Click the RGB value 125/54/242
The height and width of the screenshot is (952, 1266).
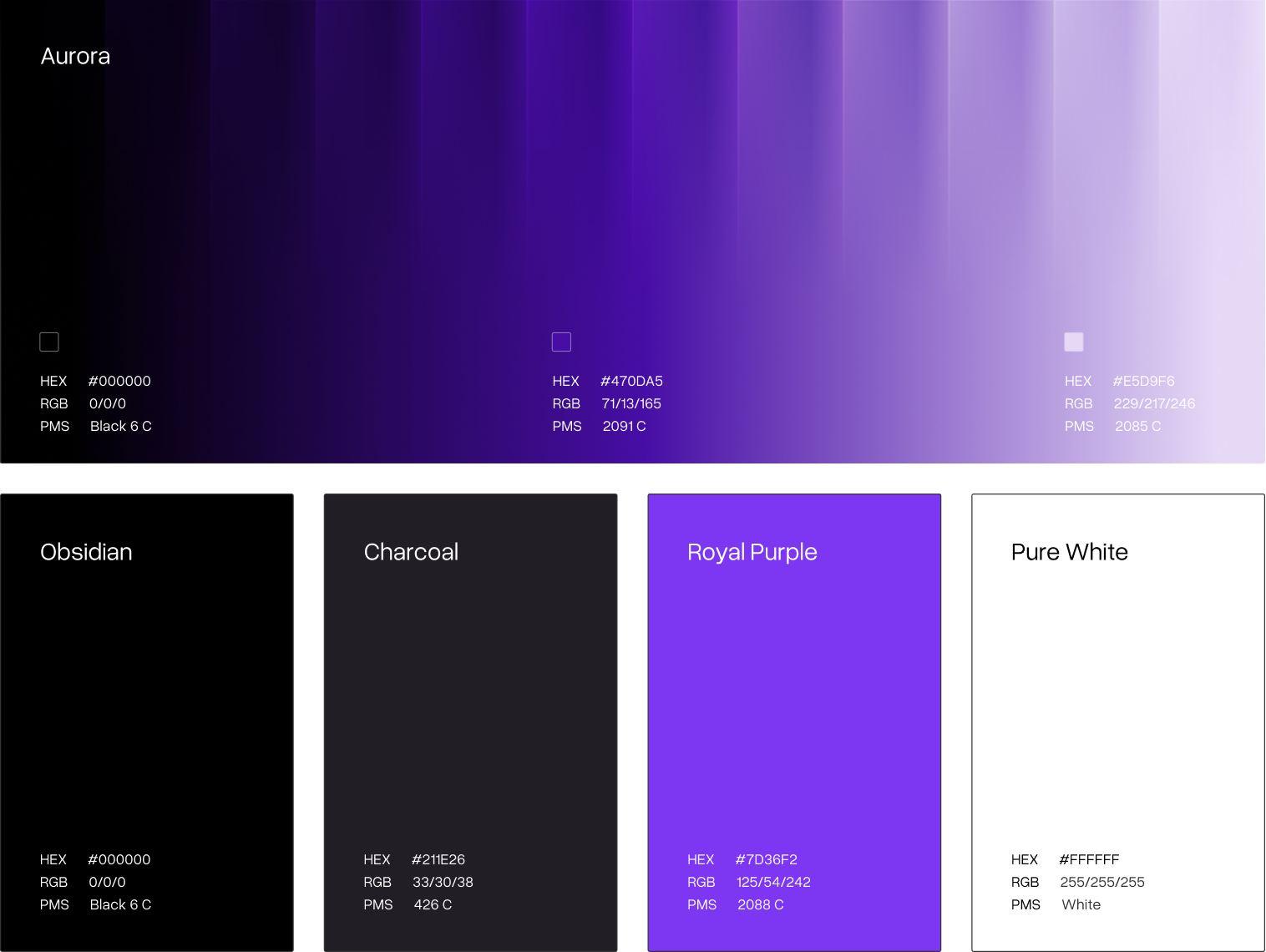[773, 882]
